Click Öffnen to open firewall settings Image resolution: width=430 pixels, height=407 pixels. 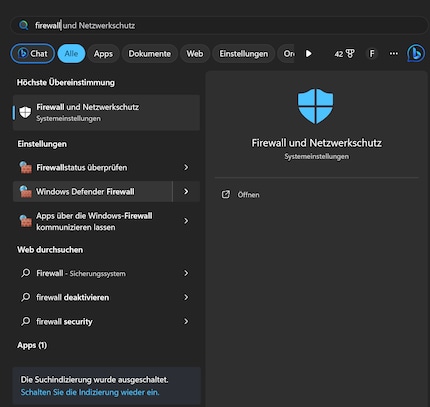click(x=248, y=195)
